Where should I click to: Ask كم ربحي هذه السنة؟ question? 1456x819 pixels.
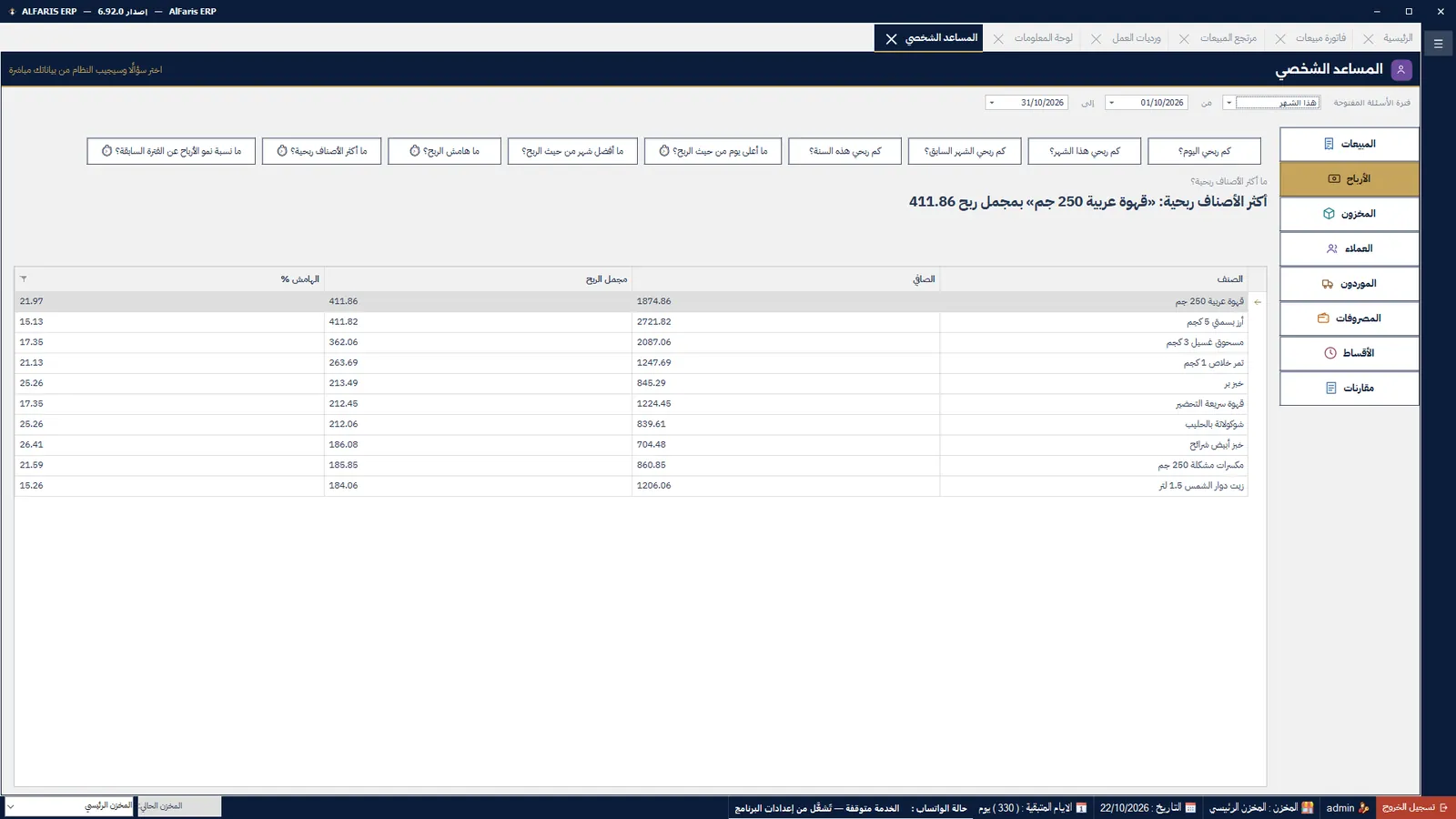tap(844, 151)
